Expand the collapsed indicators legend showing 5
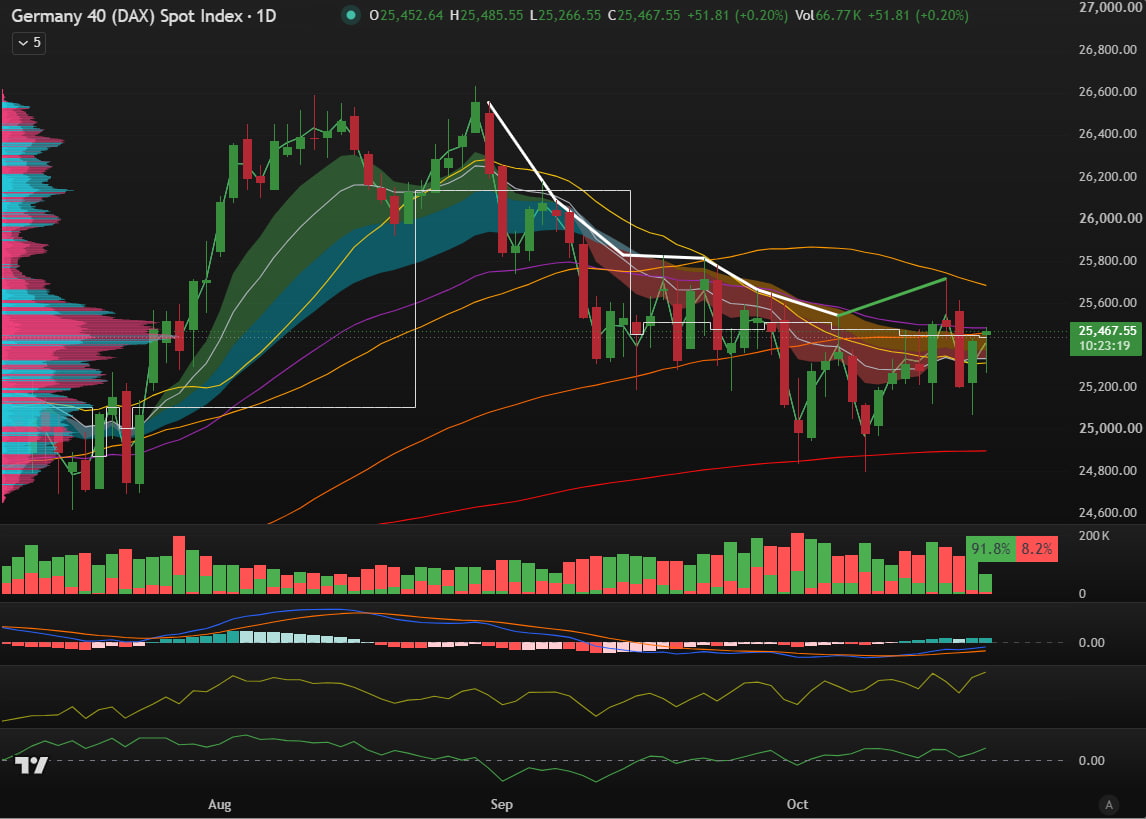Image resolution: width=1146 pixels, height=819 pixels. coord(29,43)
